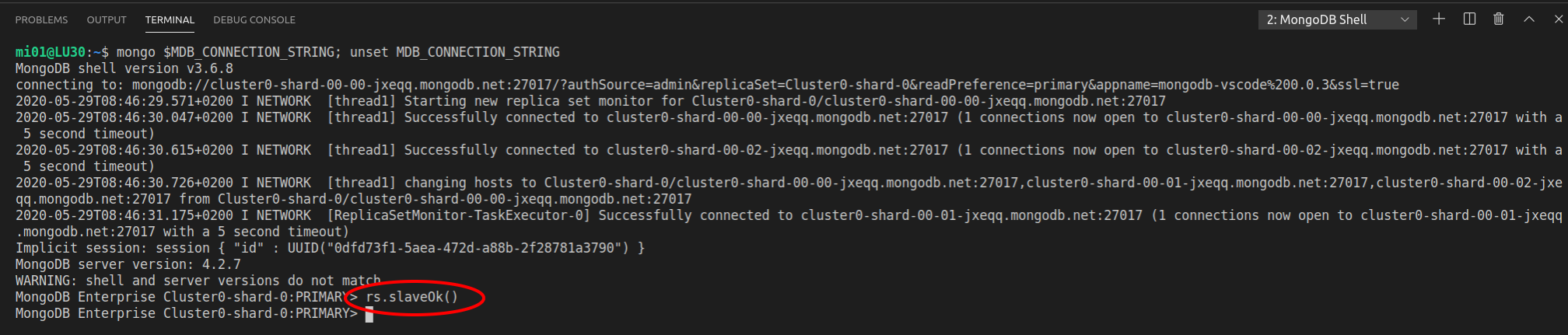Show the DEBUG CONSOLE tab
1568x335 pixels.
tap(254, 20)
